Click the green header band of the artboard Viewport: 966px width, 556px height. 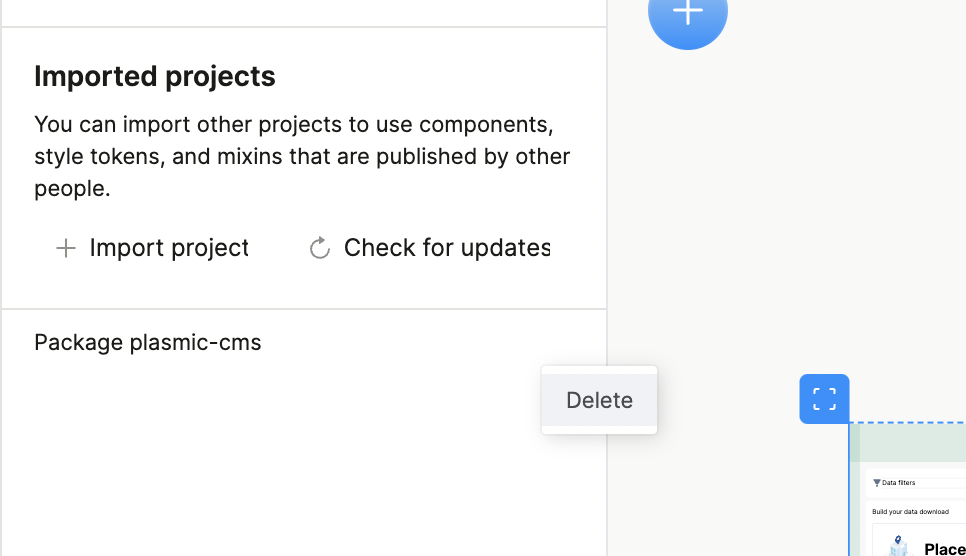[x=908, y=445]
